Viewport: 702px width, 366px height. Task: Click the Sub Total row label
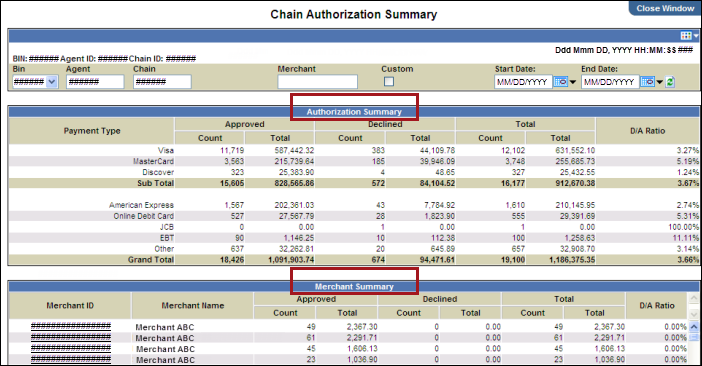point(155,183)
